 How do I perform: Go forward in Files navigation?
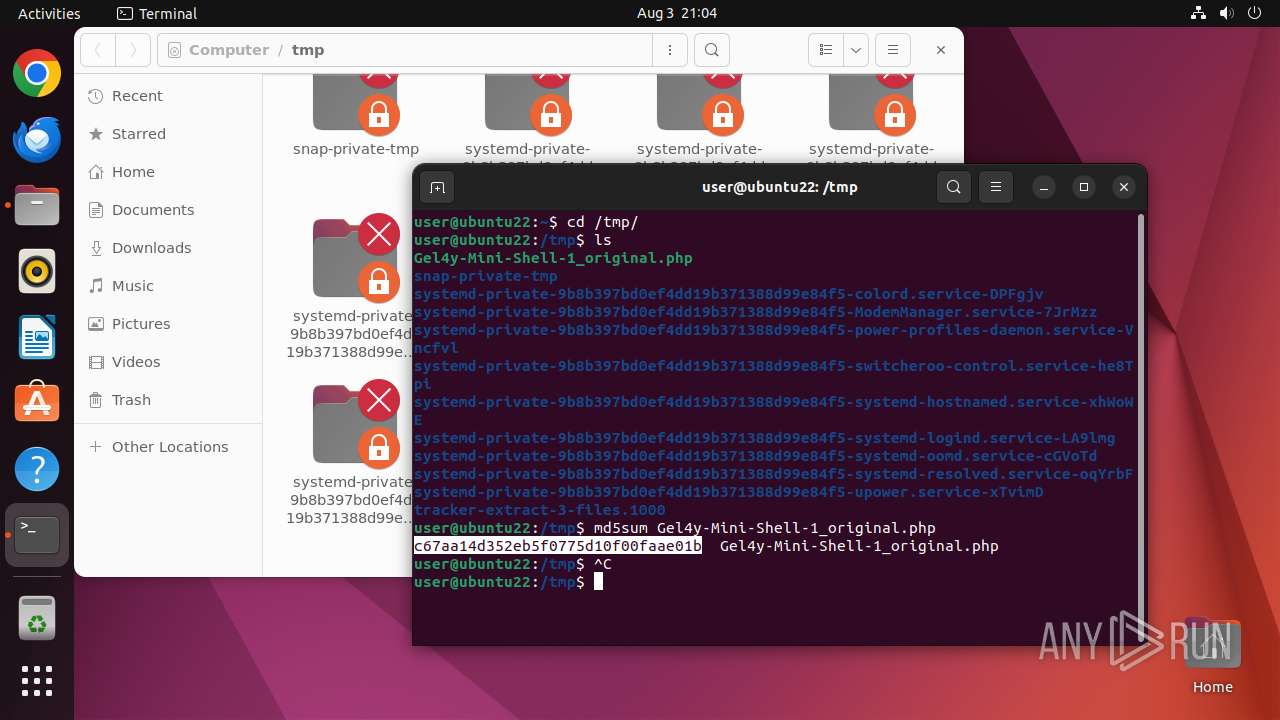coord(133,50)
